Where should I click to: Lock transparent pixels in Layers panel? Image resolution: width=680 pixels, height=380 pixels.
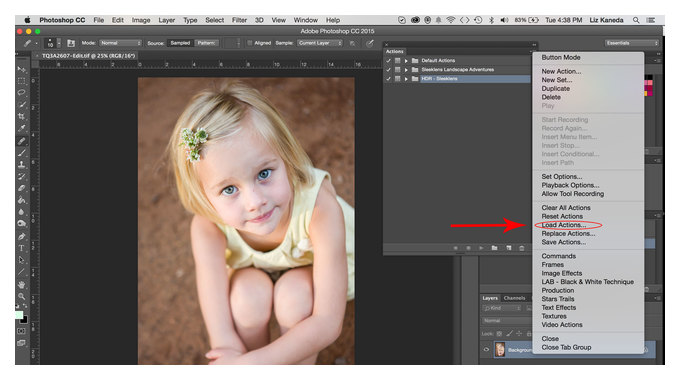(499, 334)
